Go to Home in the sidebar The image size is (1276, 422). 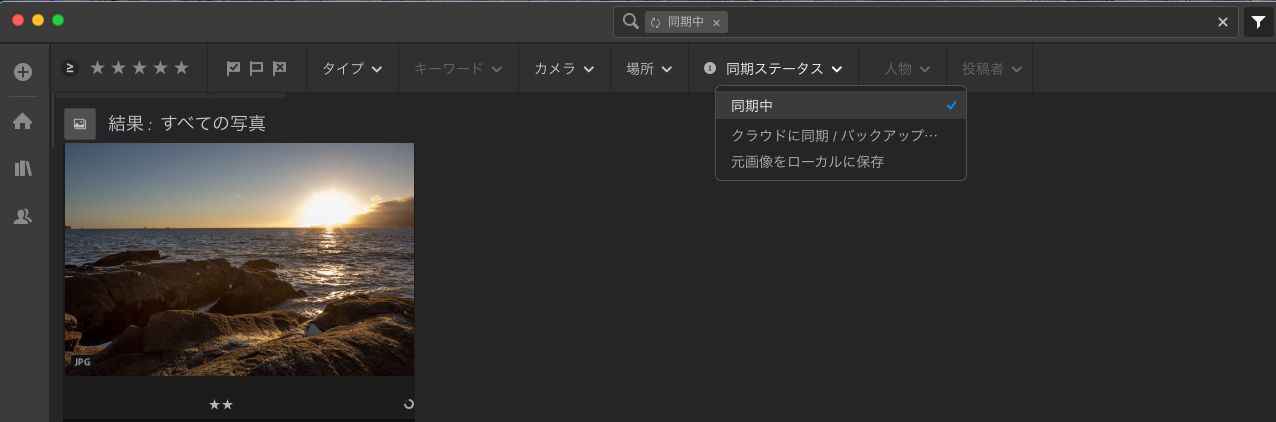point(23,121)
